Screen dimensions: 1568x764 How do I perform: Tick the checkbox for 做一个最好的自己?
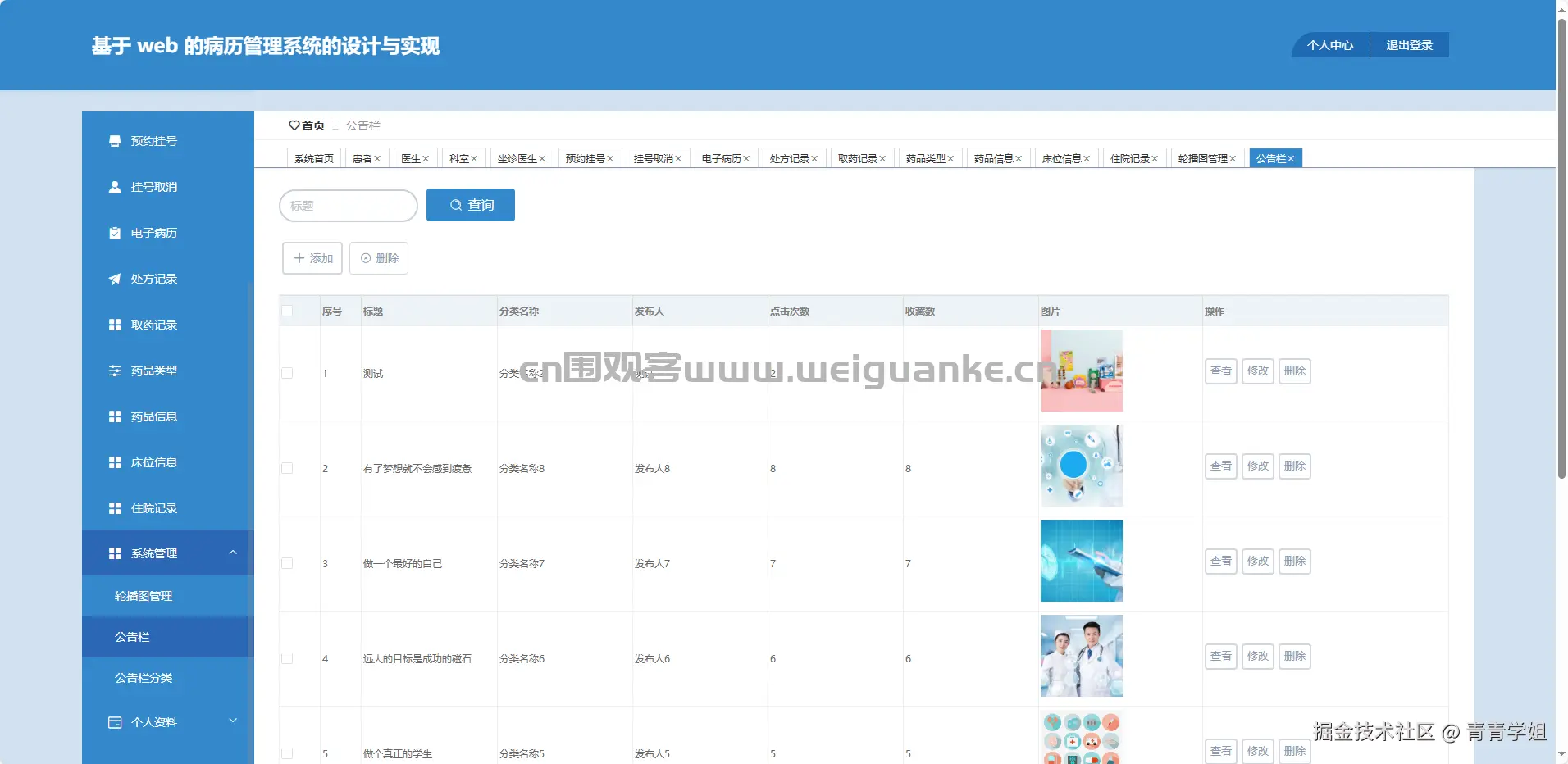click(287, 563)
